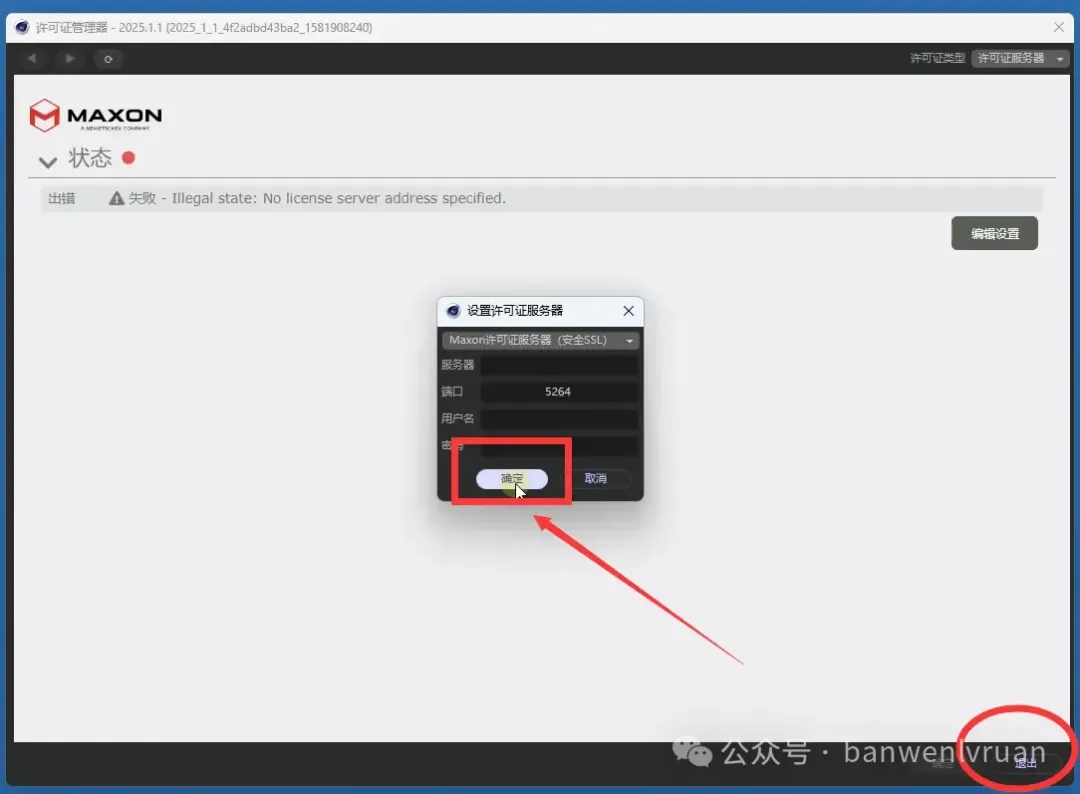1080x794 pixels.
Task: Focus the 用户名 input field
Action: (x=559, y=419)
